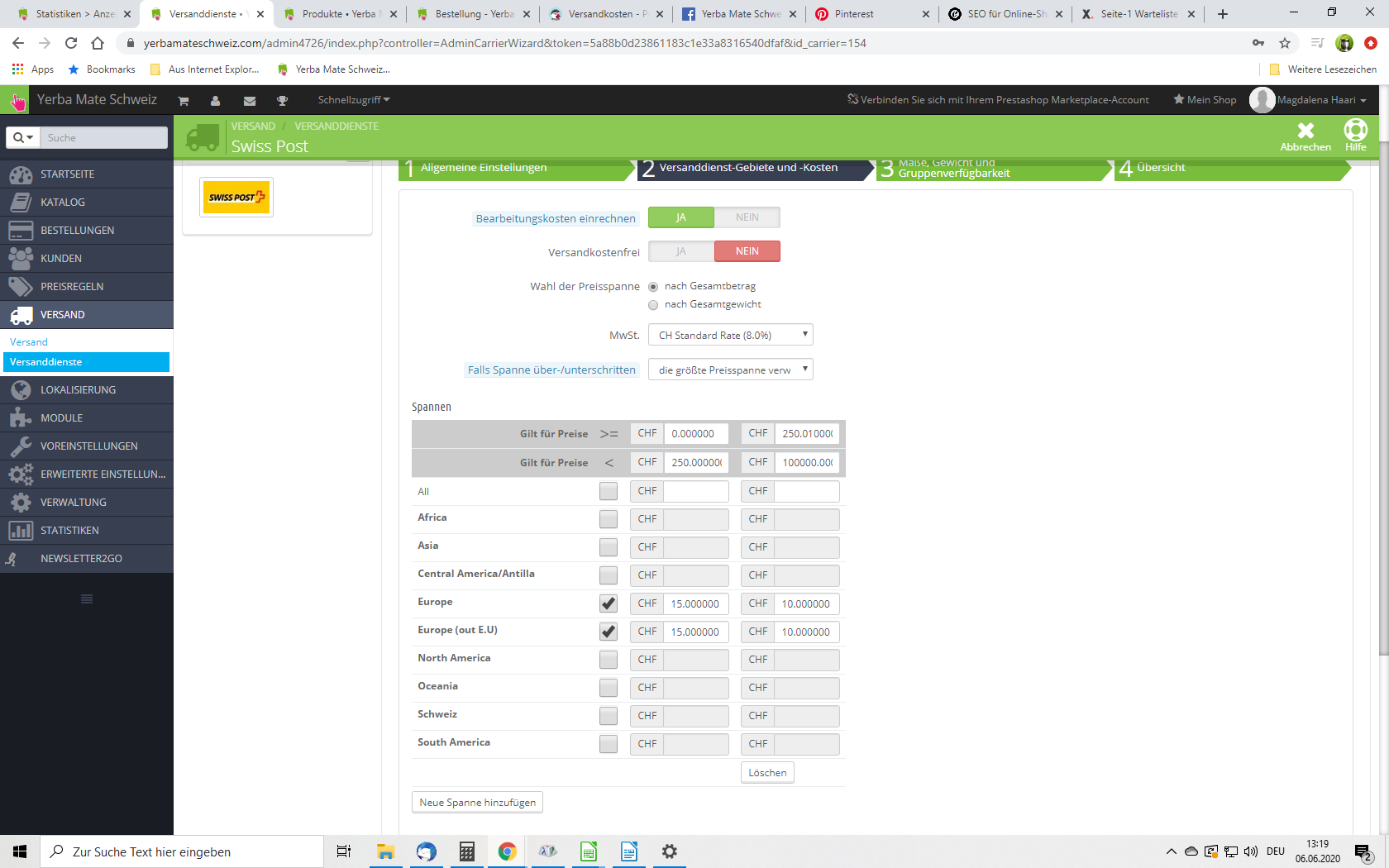The image size is (1389, 868).
Task: Click the trophy icon in the header
Action: [x=282, y=101]
